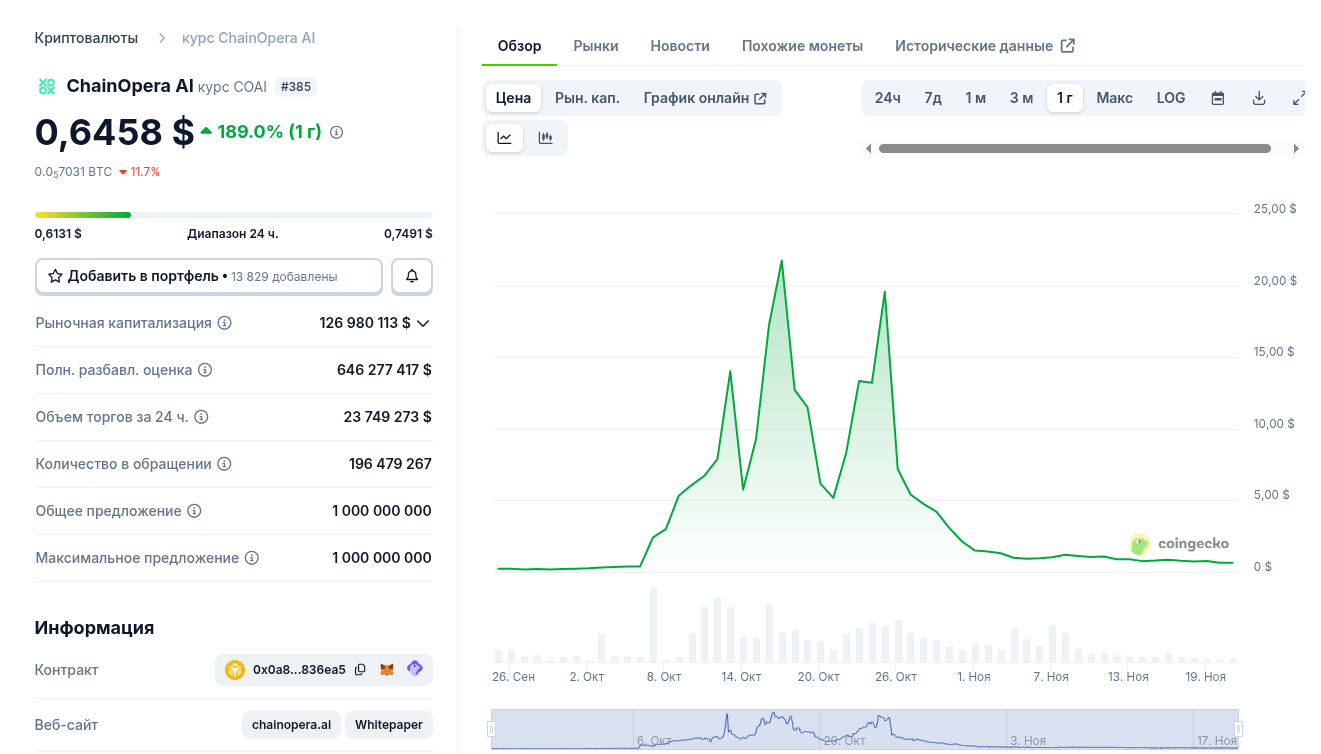Click info icon next to market capitalization
The height and width of the screenshot is (754, 1321).
point(225,323)
